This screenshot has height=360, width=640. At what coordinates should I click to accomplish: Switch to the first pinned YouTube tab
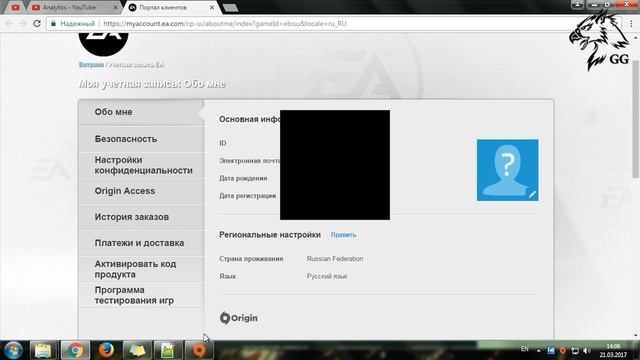pyautogui.click(x=16, y=8)
